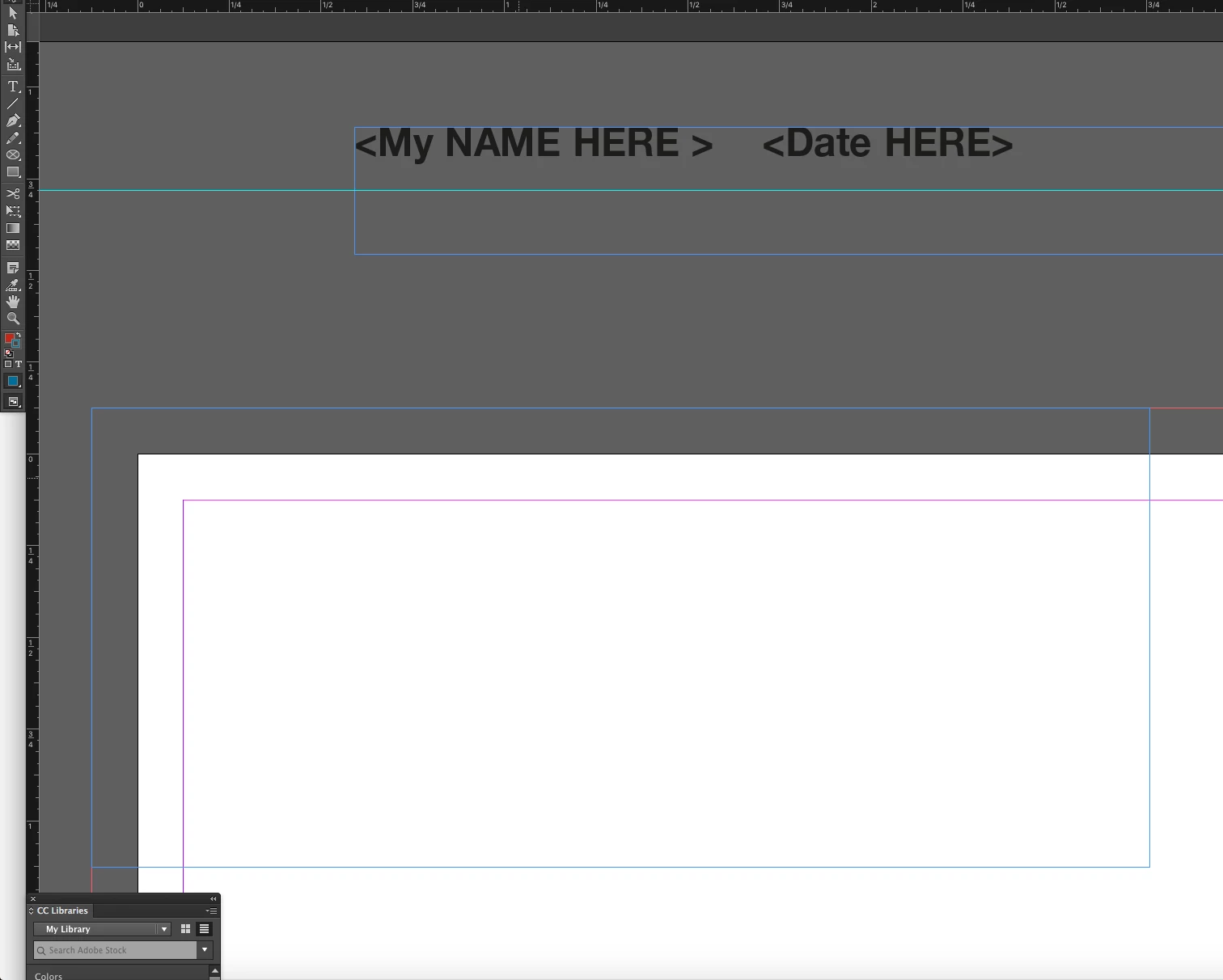Click the CC Libraries scroll up arrow
1223x980 pixels.
point(215,970)
